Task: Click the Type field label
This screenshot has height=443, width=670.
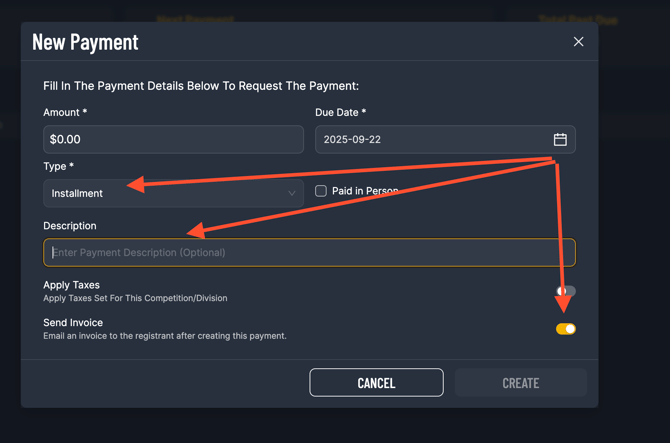Action: click(x=59, y=166)
